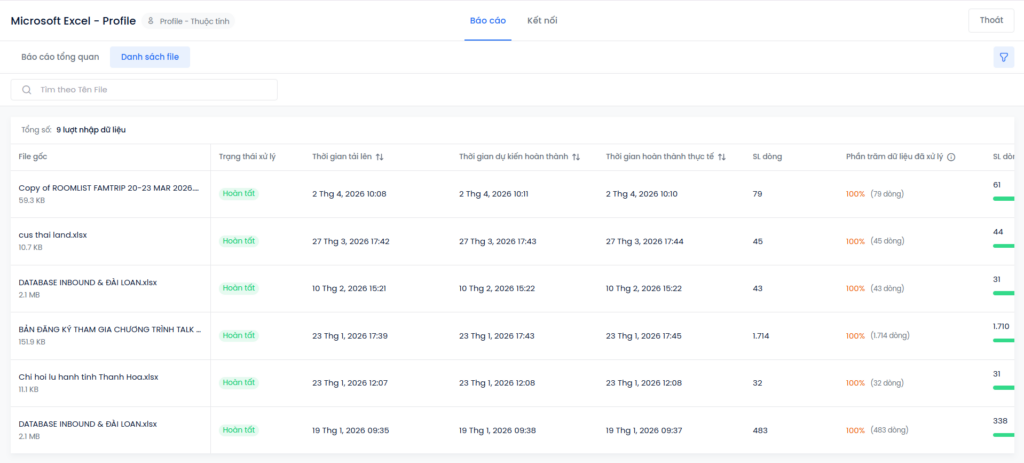Switch to the Báo cáo tab
Viewport: 1024px width, 463px height.
[487, 20]
